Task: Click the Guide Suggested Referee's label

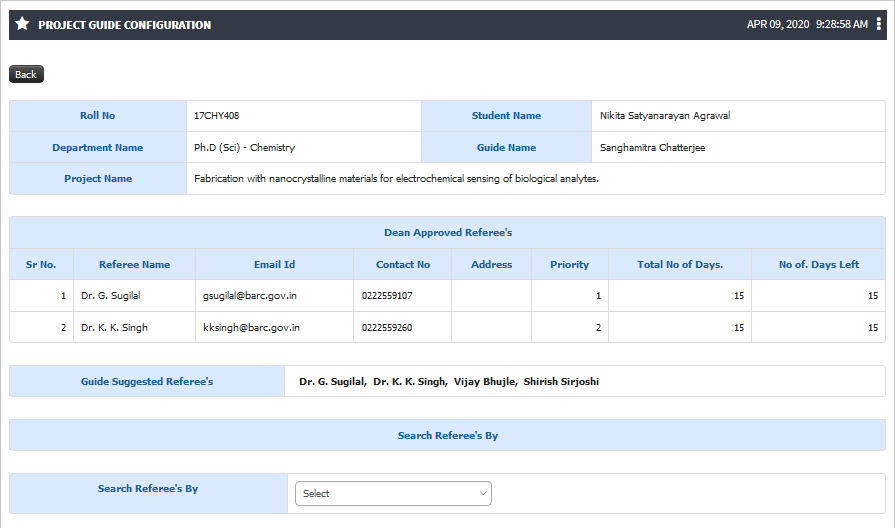Action: point(147,381)
